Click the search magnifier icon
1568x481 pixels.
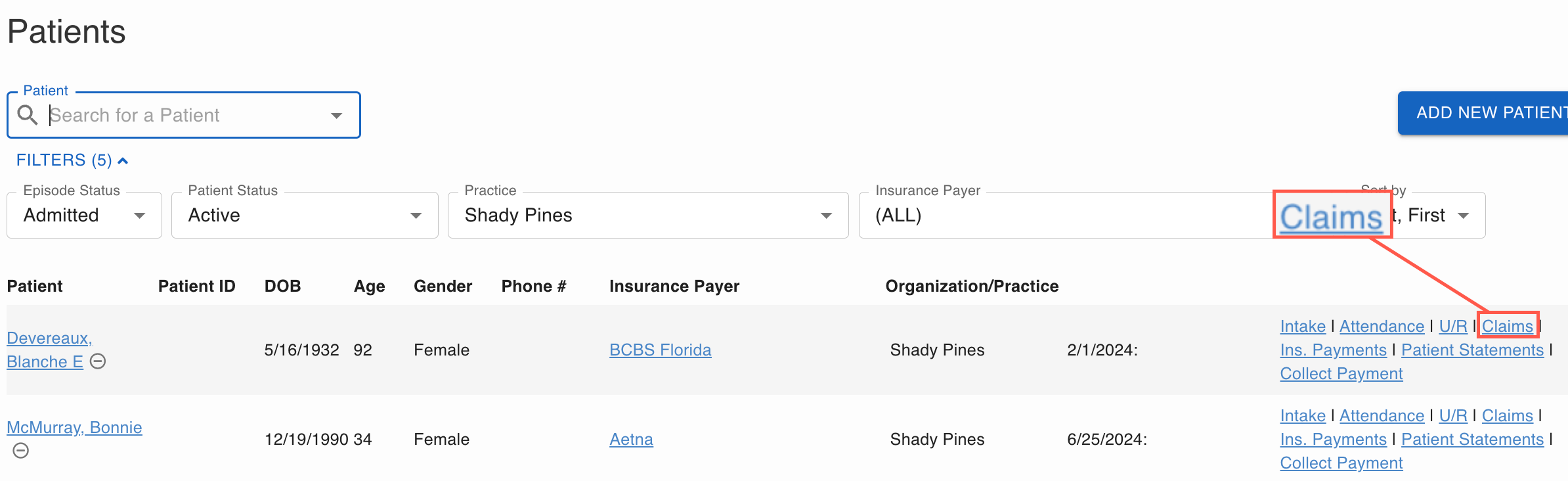[x=27, y=115]
